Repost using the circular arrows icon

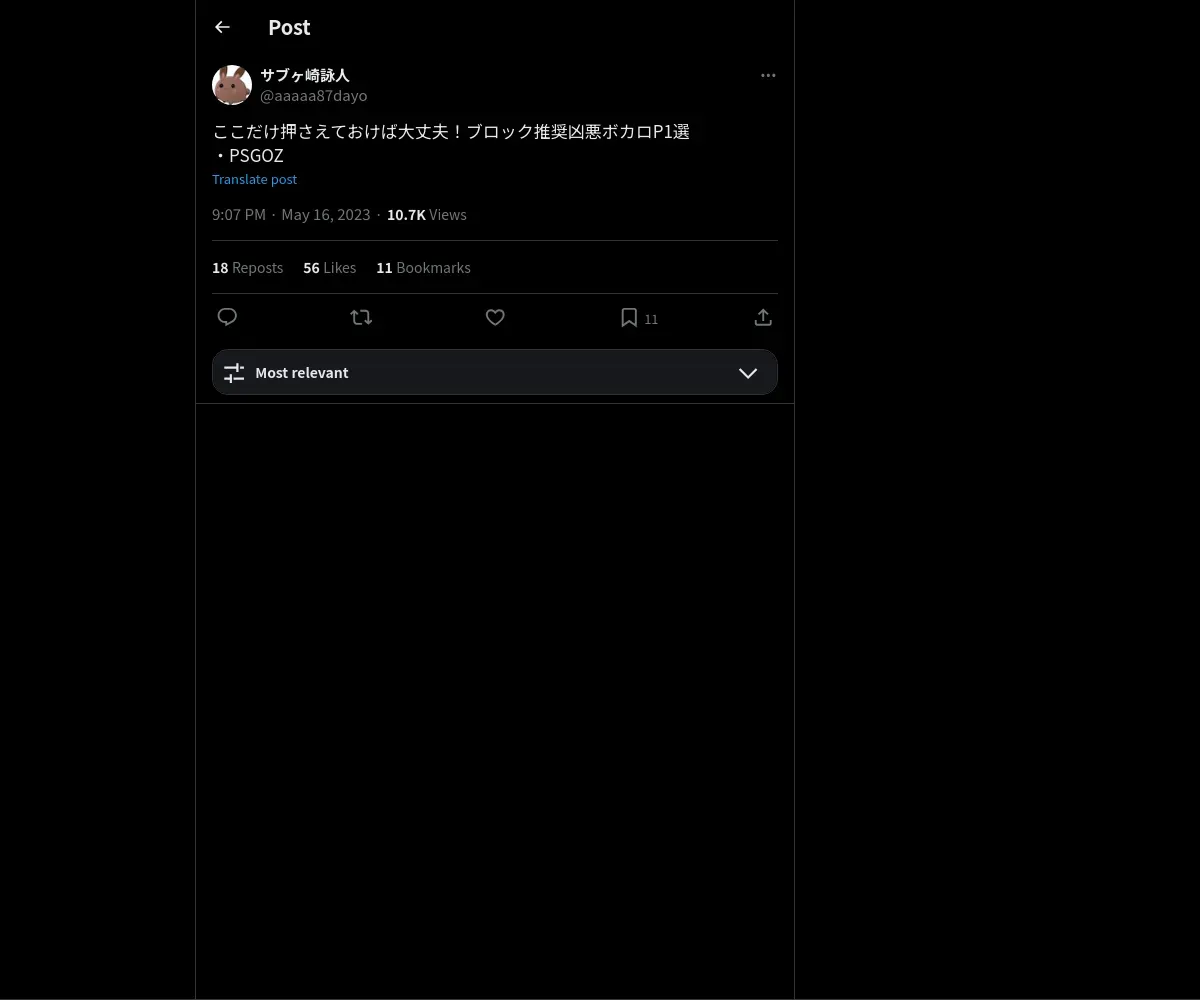click(361, 317)
